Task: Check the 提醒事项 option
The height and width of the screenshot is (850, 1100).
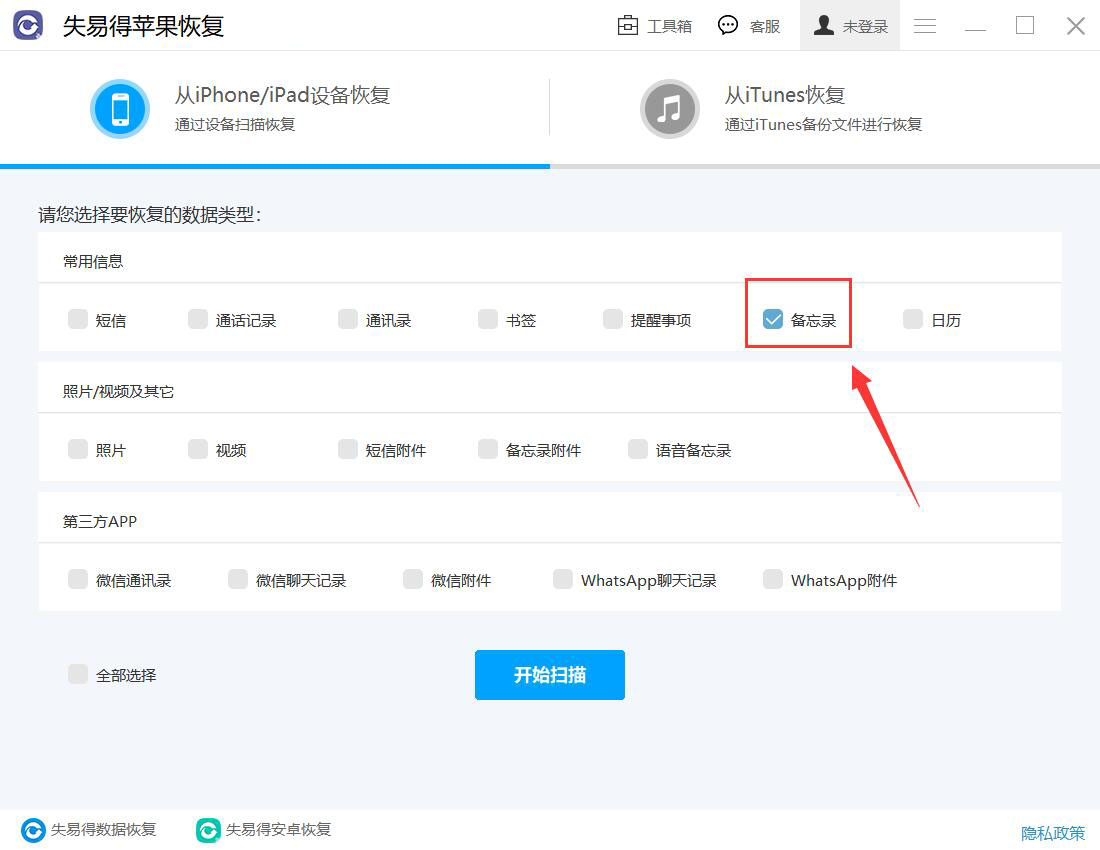Action: [x=612, y=319]
